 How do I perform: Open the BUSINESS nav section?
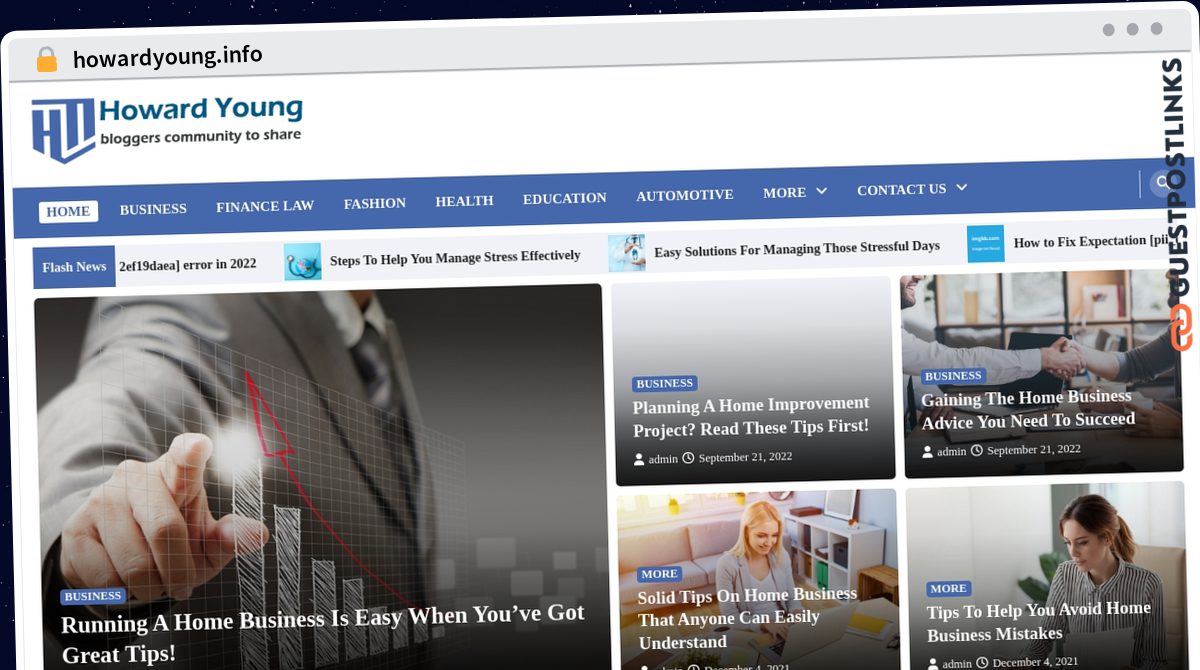(x=153, y=209)
